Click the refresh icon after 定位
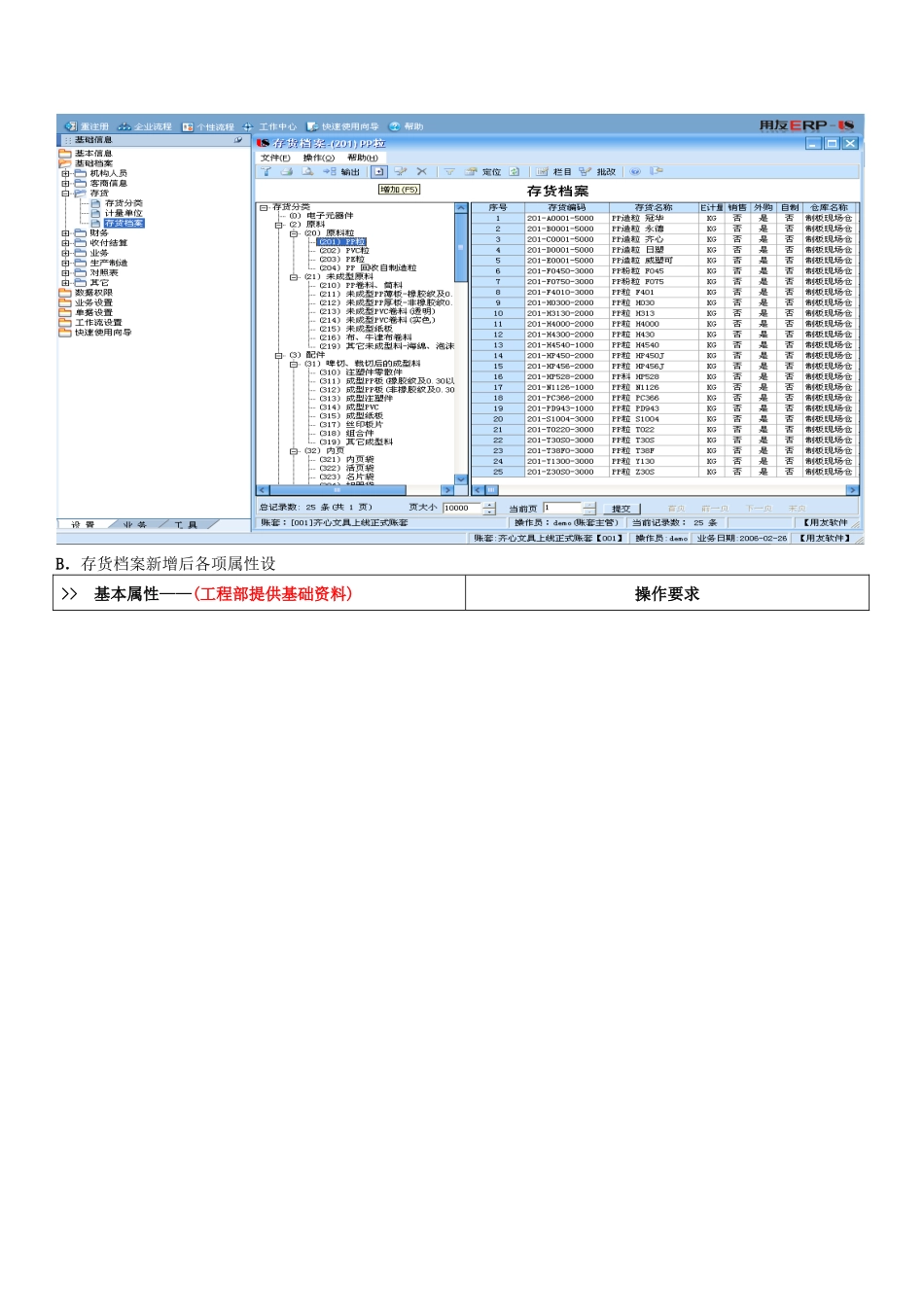 (514, 171)
